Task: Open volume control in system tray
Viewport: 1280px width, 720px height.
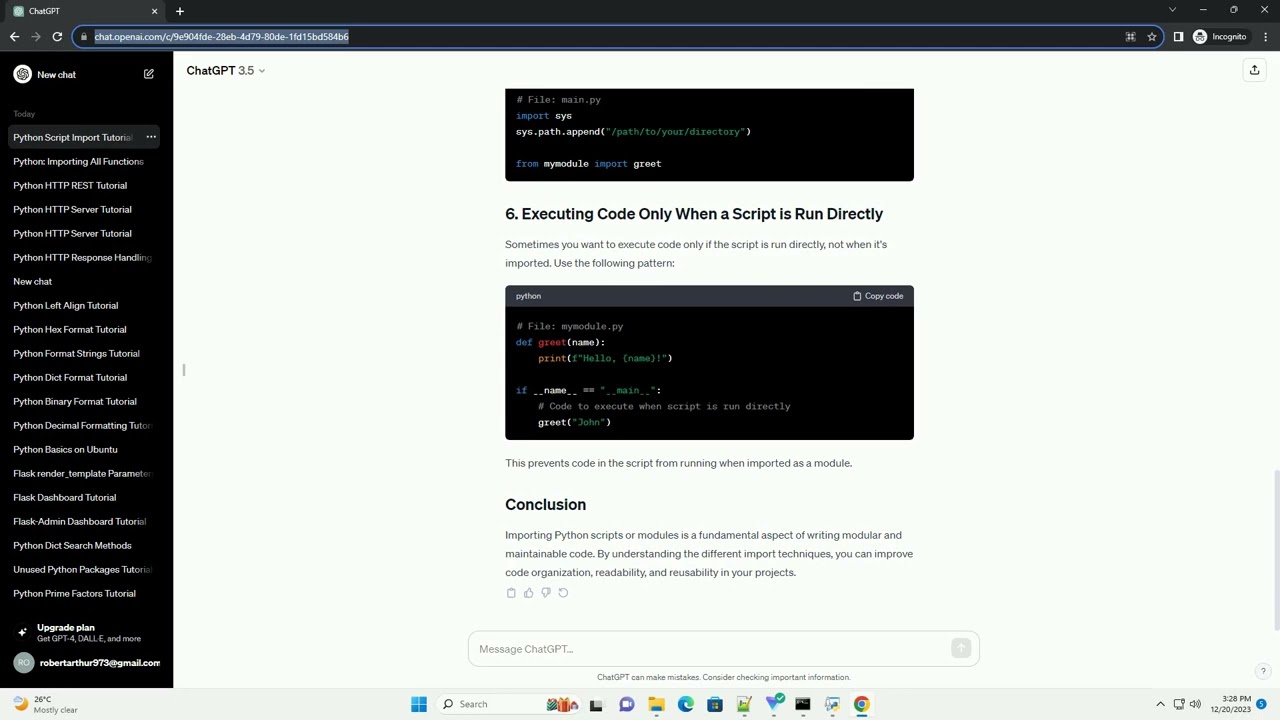Action: (x=1195, y=704)
